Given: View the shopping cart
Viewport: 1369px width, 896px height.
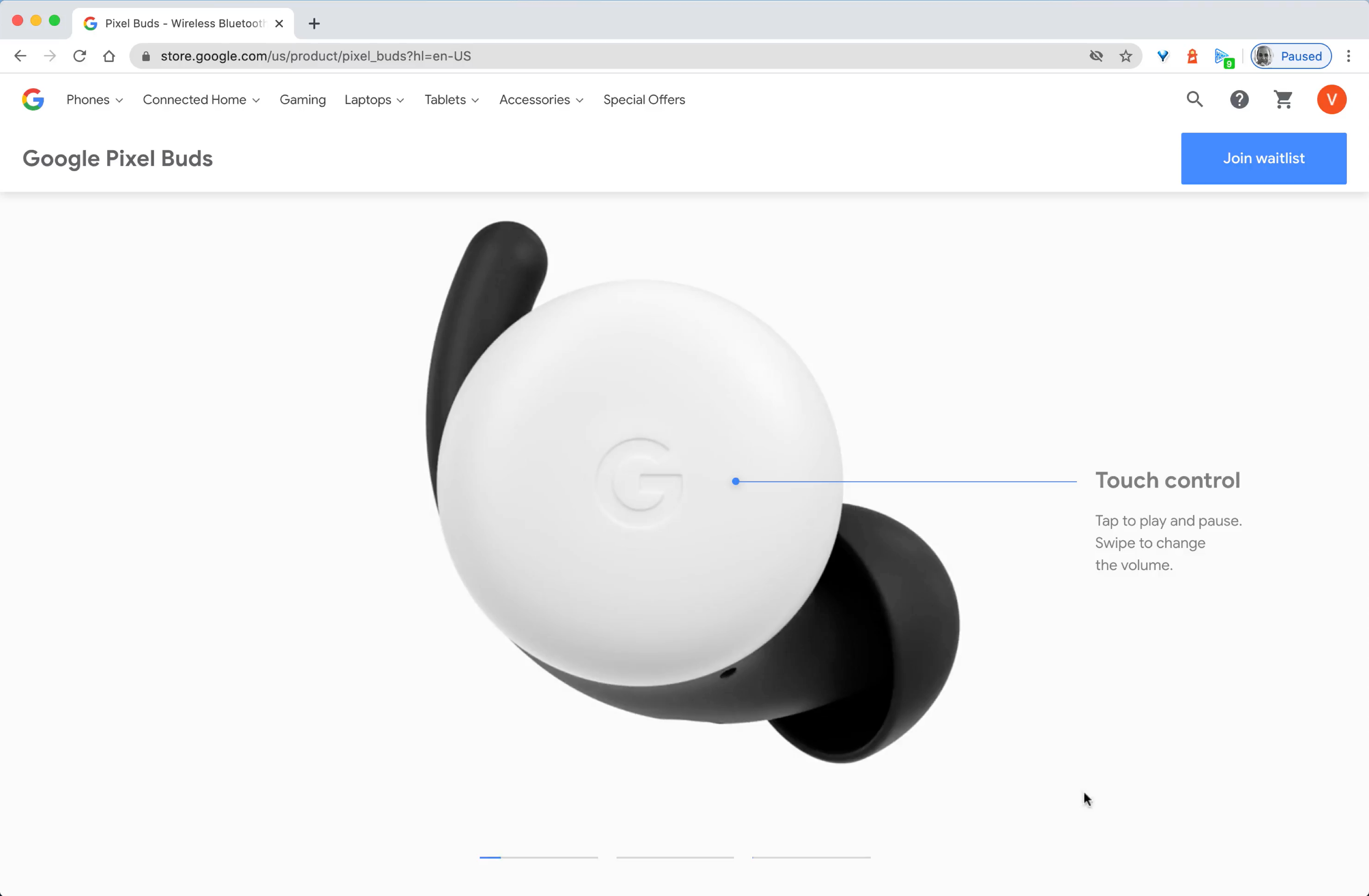Looking at the screenshot, I should [1283, 100].
